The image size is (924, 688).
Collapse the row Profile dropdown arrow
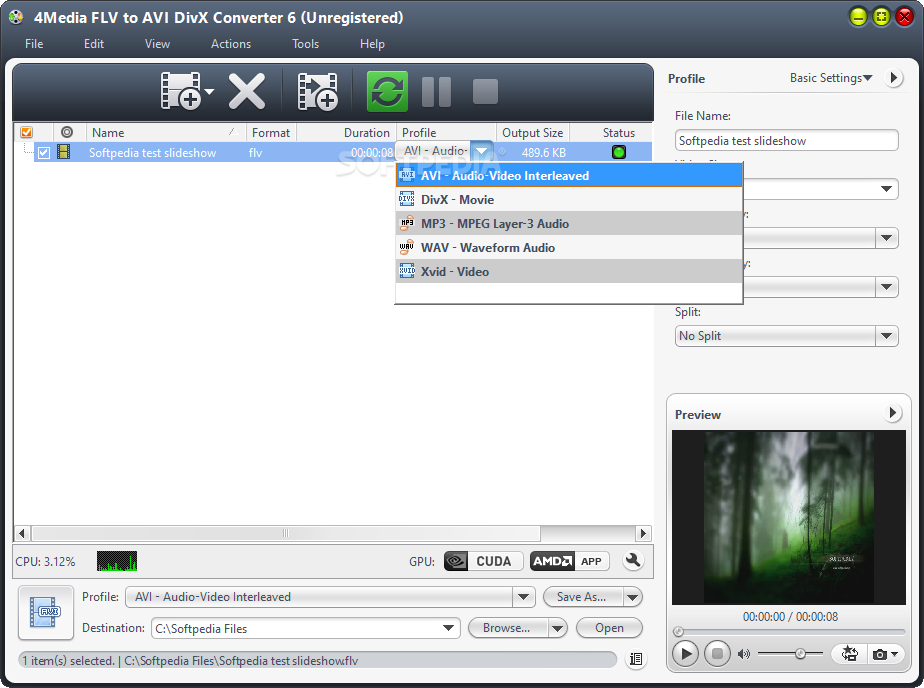coord(481,151)
